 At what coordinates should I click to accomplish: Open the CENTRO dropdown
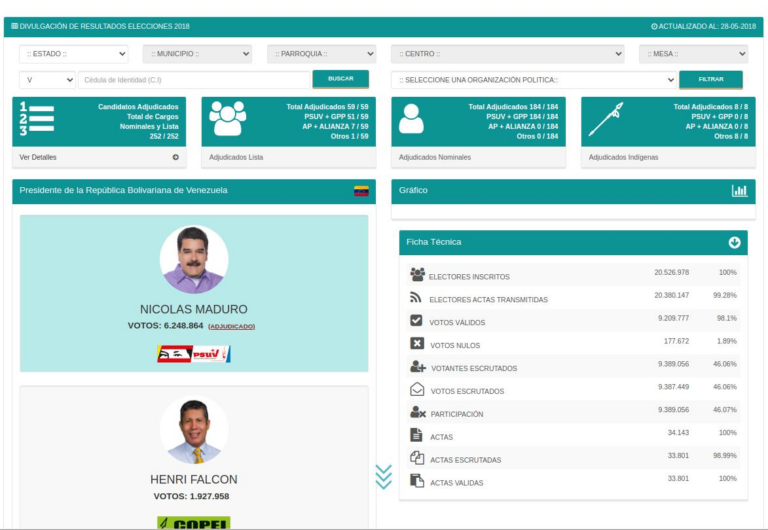point(510,54)
